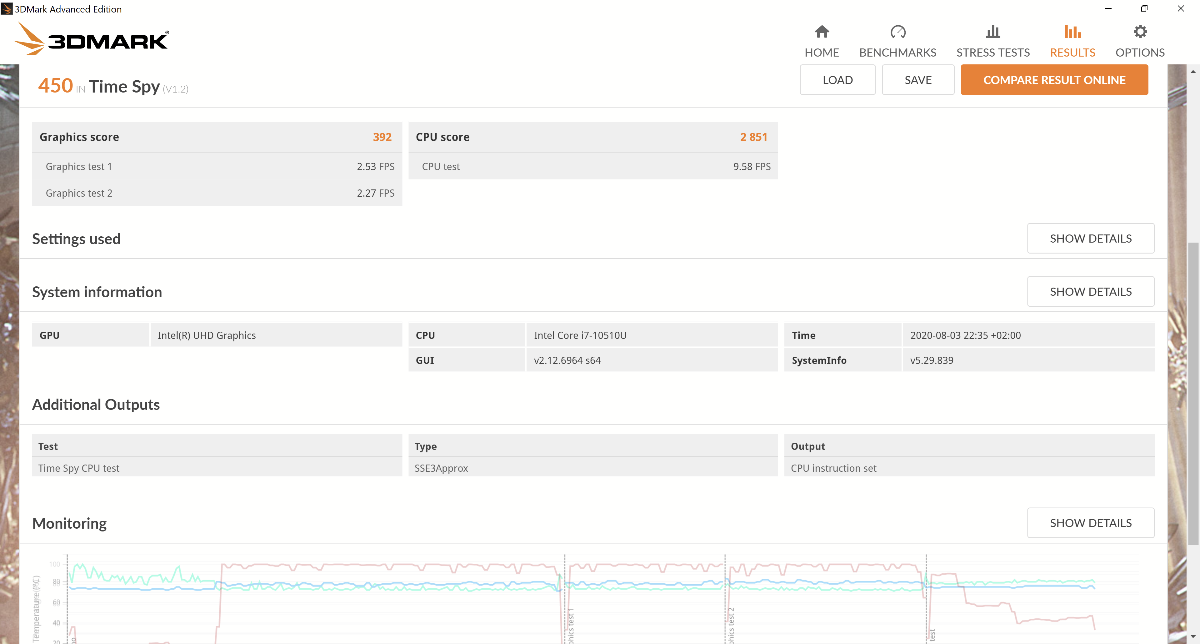Click the 3DMark logo
The image size is (1200, 644).
(x=93, y=40)
